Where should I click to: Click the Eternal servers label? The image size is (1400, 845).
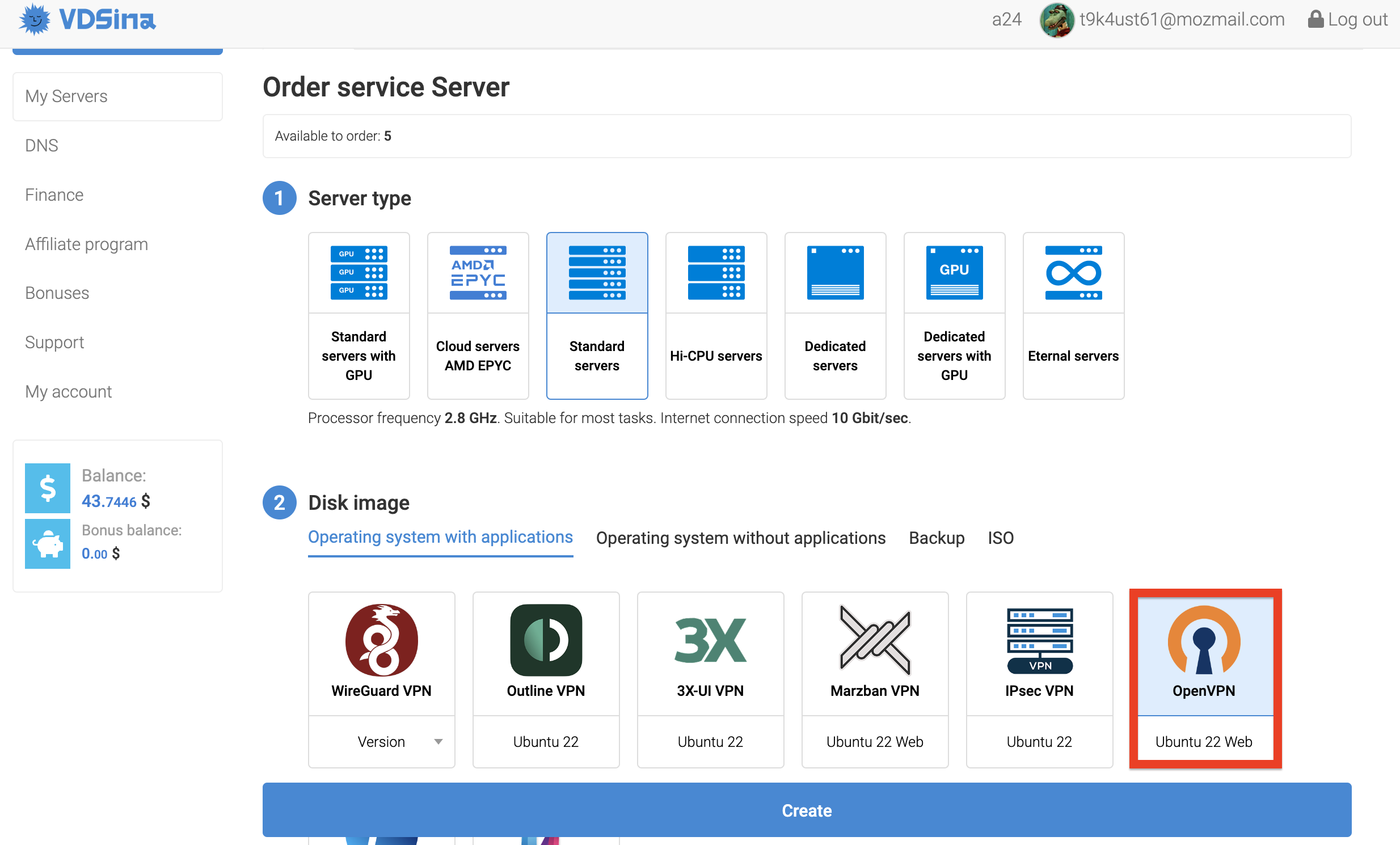tap(1073, 356)
